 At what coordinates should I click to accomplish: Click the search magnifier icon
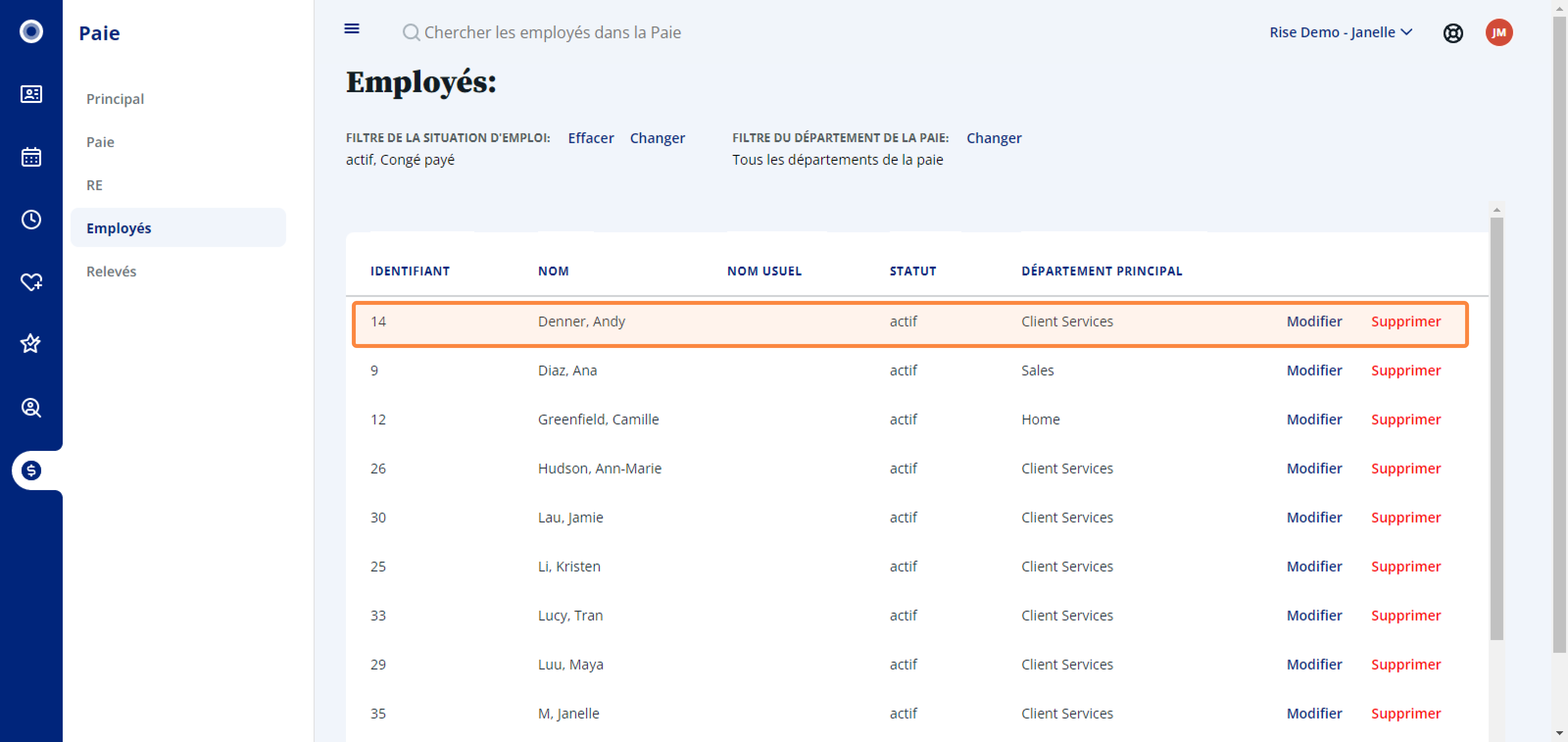coord(411,32)
